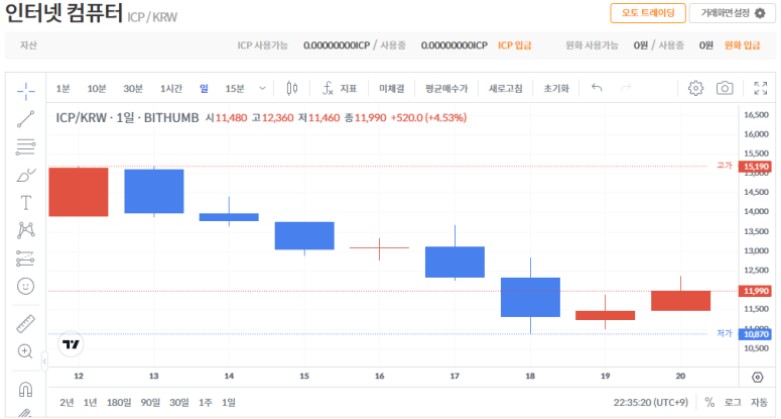Select the 일 daily interval

click(x=204, y=89)
